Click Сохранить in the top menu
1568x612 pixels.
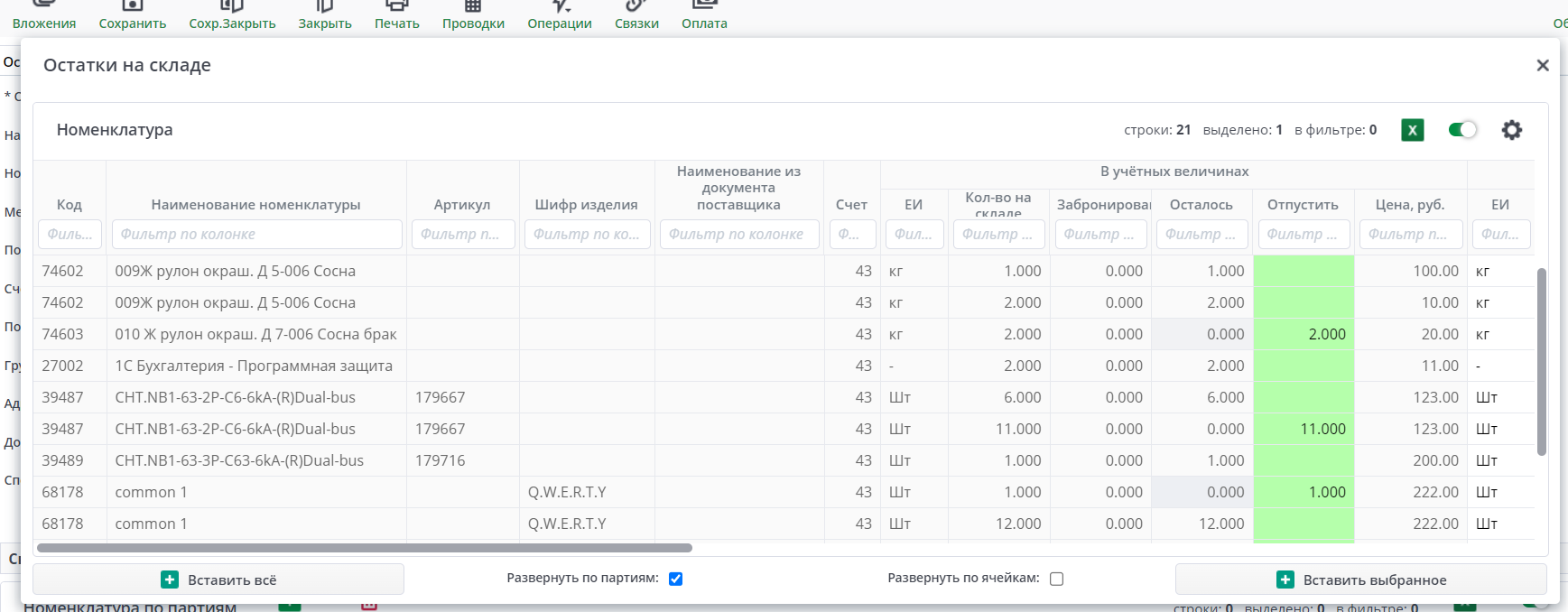coord(133,16)
